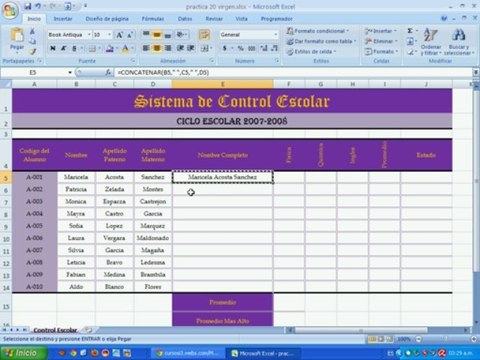The width and height of the screenshot is (480, 360).
Task: Toggle wrap text for the cell
Action: [204, 34]
